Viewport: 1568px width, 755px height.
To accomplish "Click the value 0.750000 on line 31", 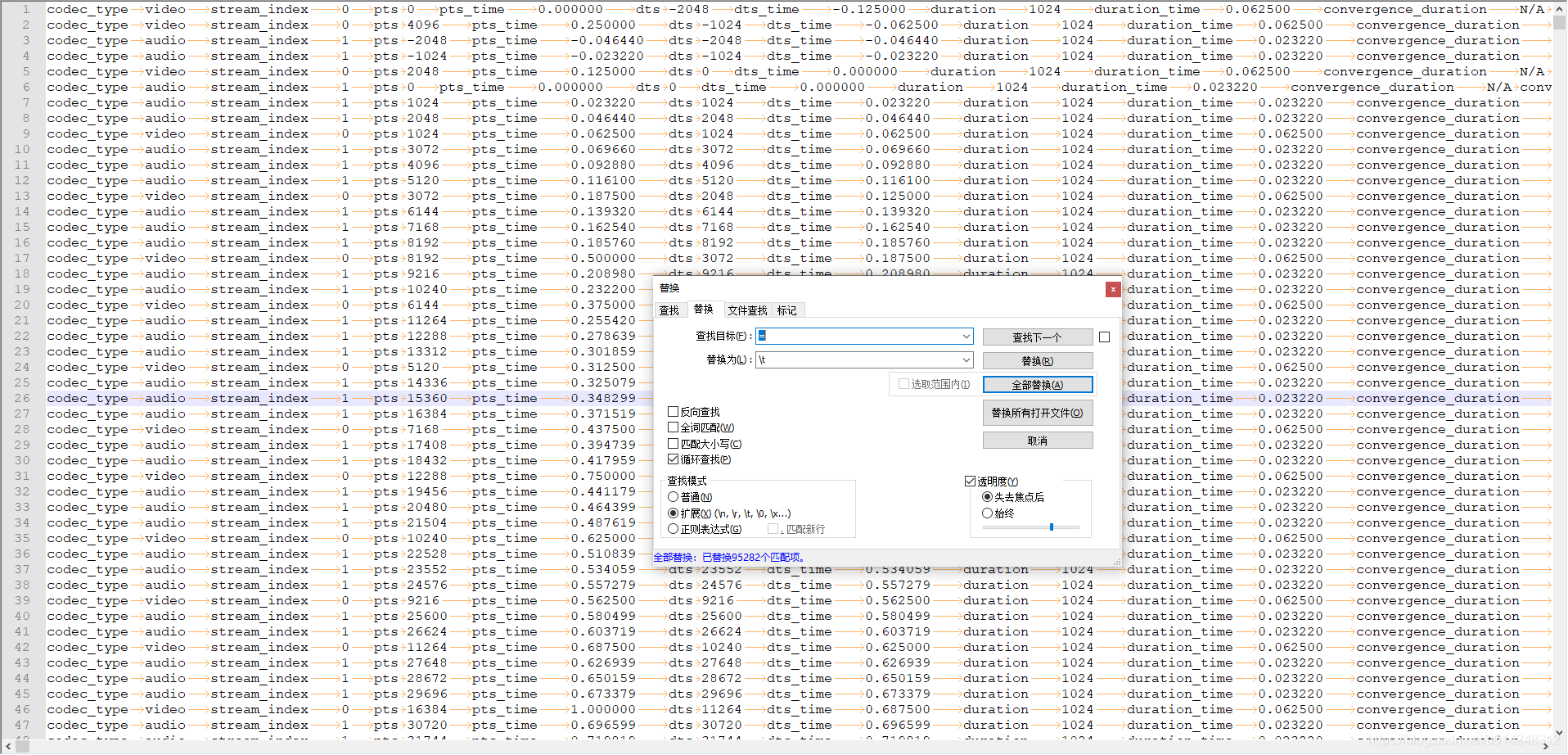I will tap(603, 477).
